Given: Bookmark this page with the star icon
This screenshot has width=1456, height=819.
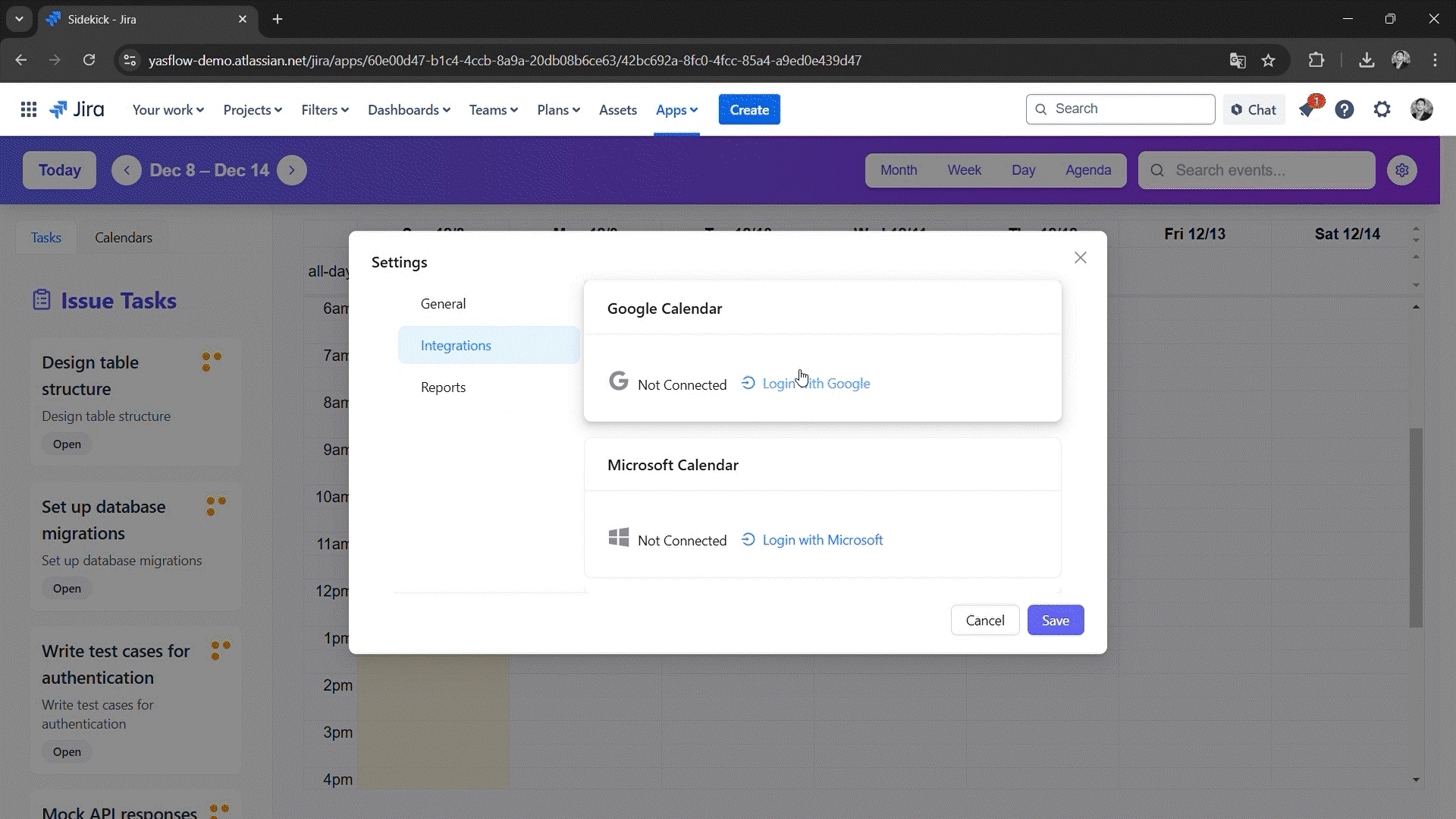Looking at the screenshot, I should tap(1268, 61).
